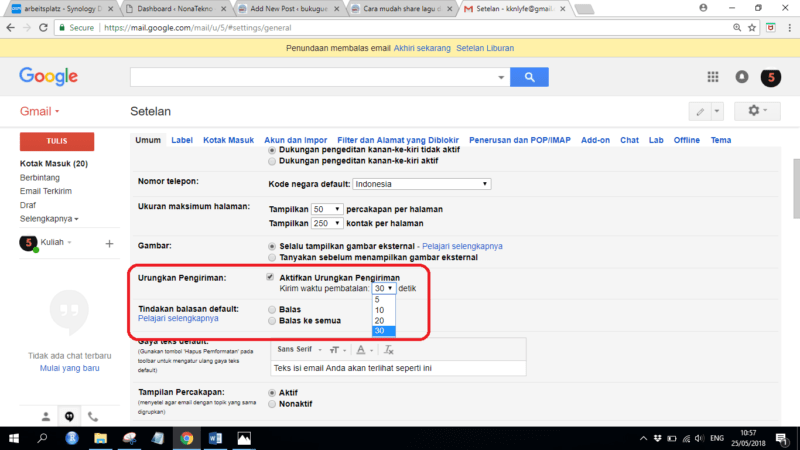Image resolution: width=800 pixels, height=450 pixels.
Task: Click the Pocket extension icon
Action: point(770,28)
